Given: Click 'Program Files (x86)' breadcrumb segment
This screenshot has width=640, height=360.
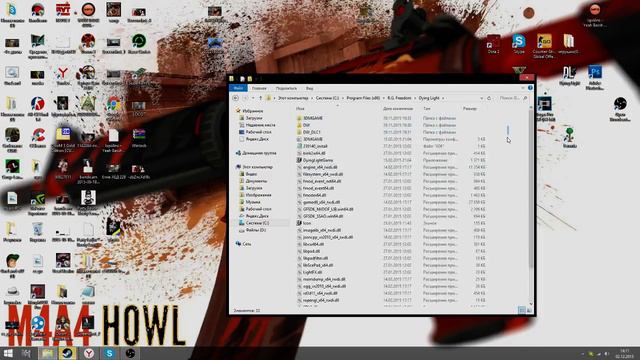Looking at the screenshot, I should click(x=363, y=98).
